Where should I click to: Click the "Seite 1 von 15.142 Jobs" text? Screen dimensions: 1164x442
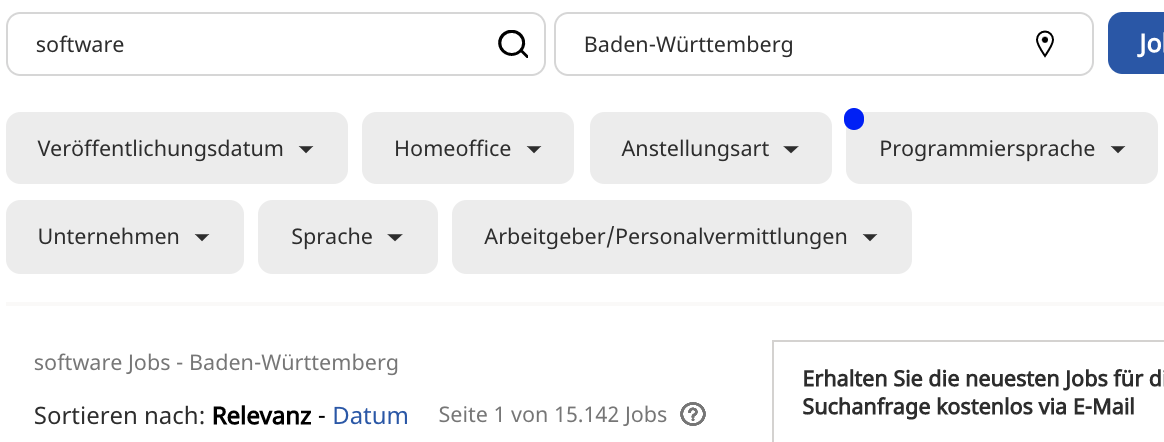tap(554, 415)
